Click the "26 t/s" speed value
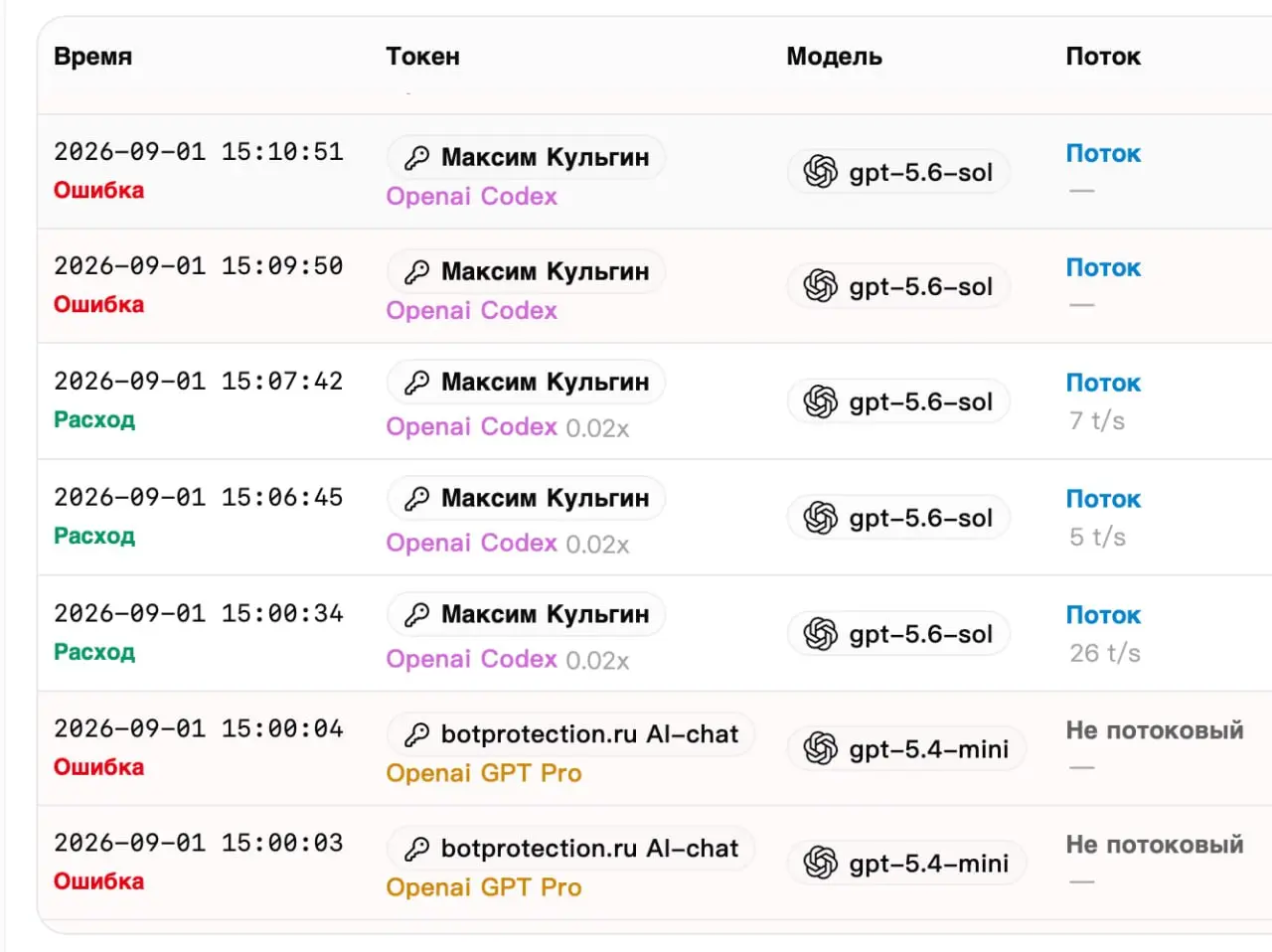The width and height of the screenshot is (1272, 952). pos(1105,654)
